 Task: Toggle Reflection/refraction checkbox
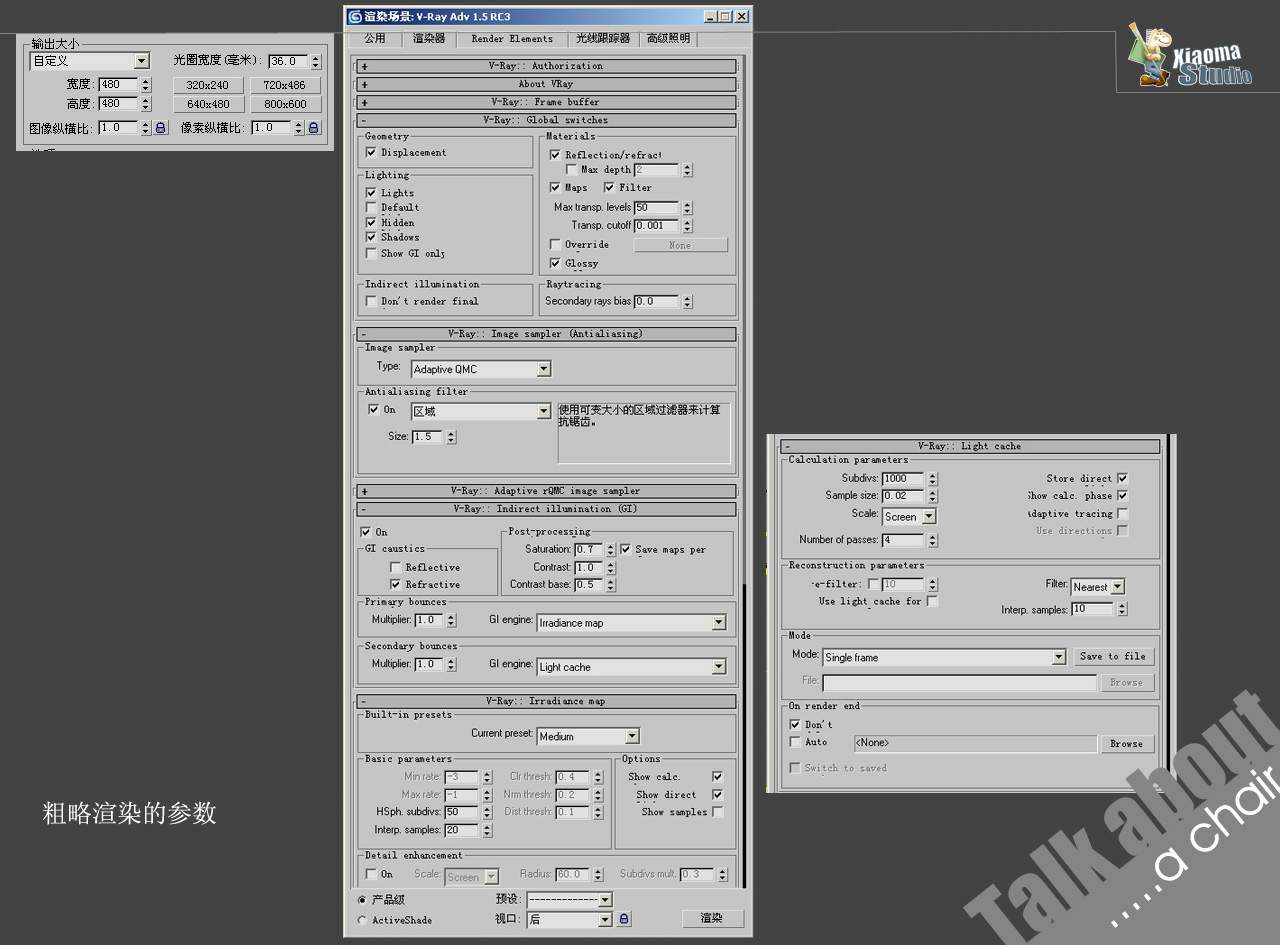[x=555, y=155]
